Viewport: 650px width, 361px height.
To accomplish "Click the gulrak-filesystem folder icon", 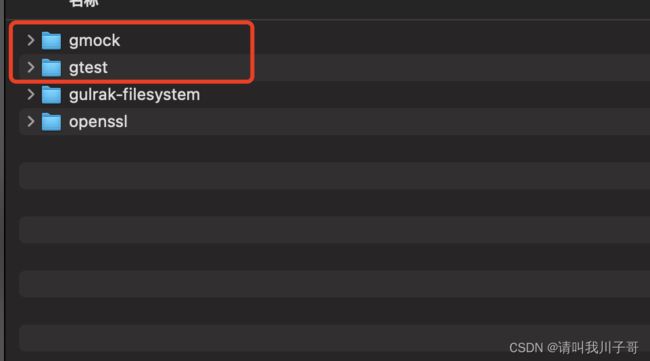I will pos(51,95).
